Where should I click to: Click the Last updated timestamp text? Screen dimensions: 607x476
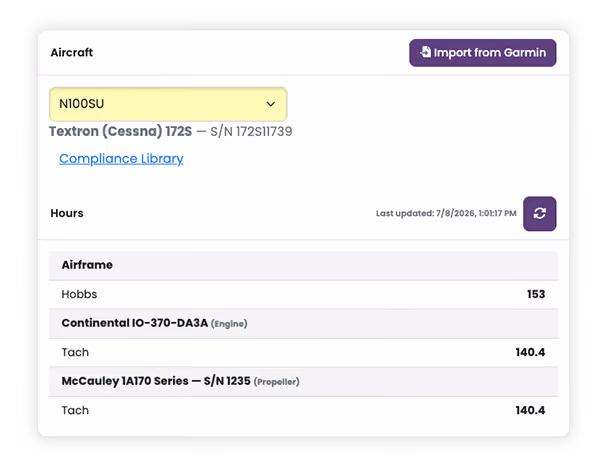point(446,214)
